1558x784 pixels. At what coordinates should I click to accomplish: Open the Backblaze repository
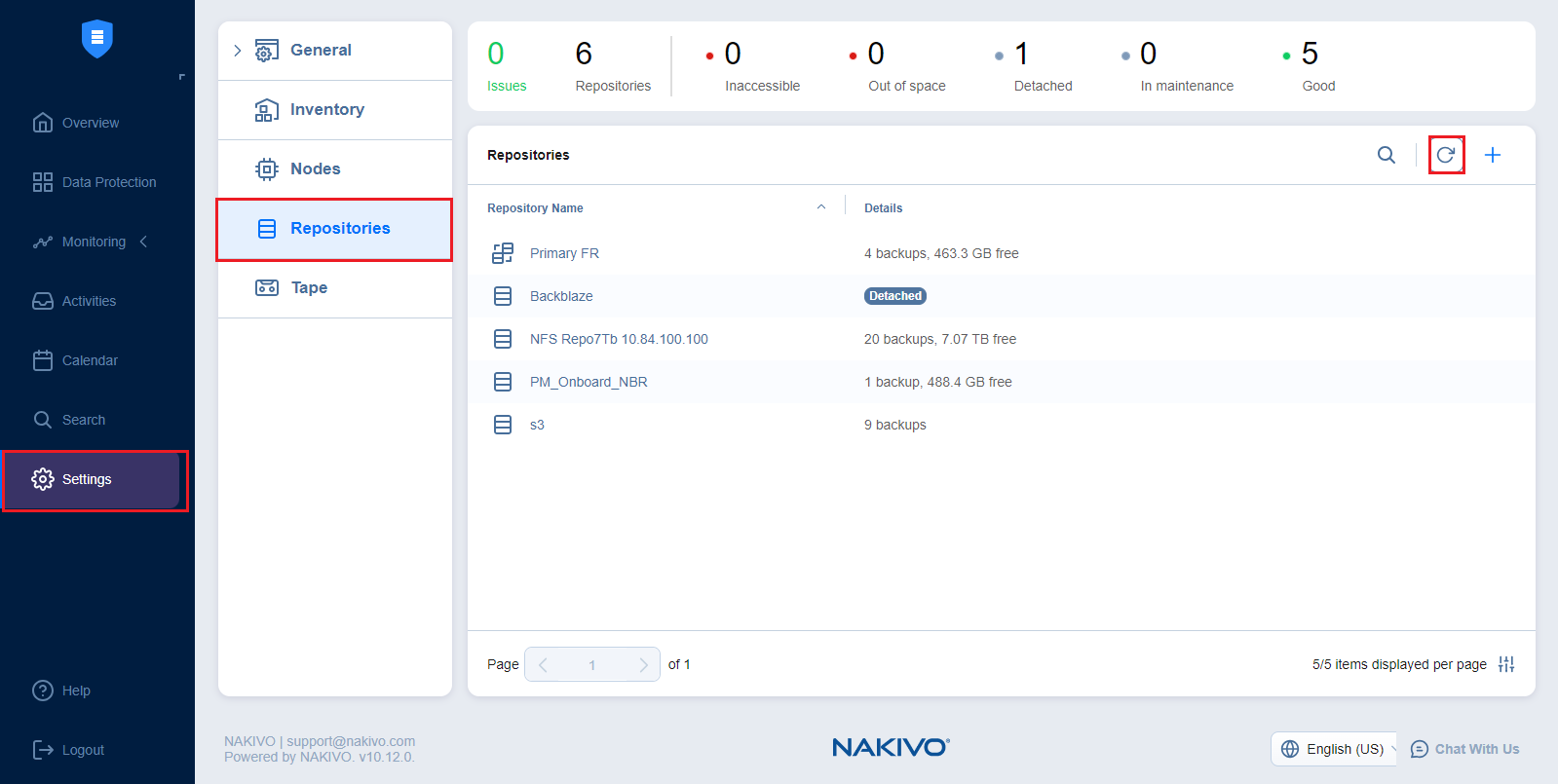click(x=561, y=296)
